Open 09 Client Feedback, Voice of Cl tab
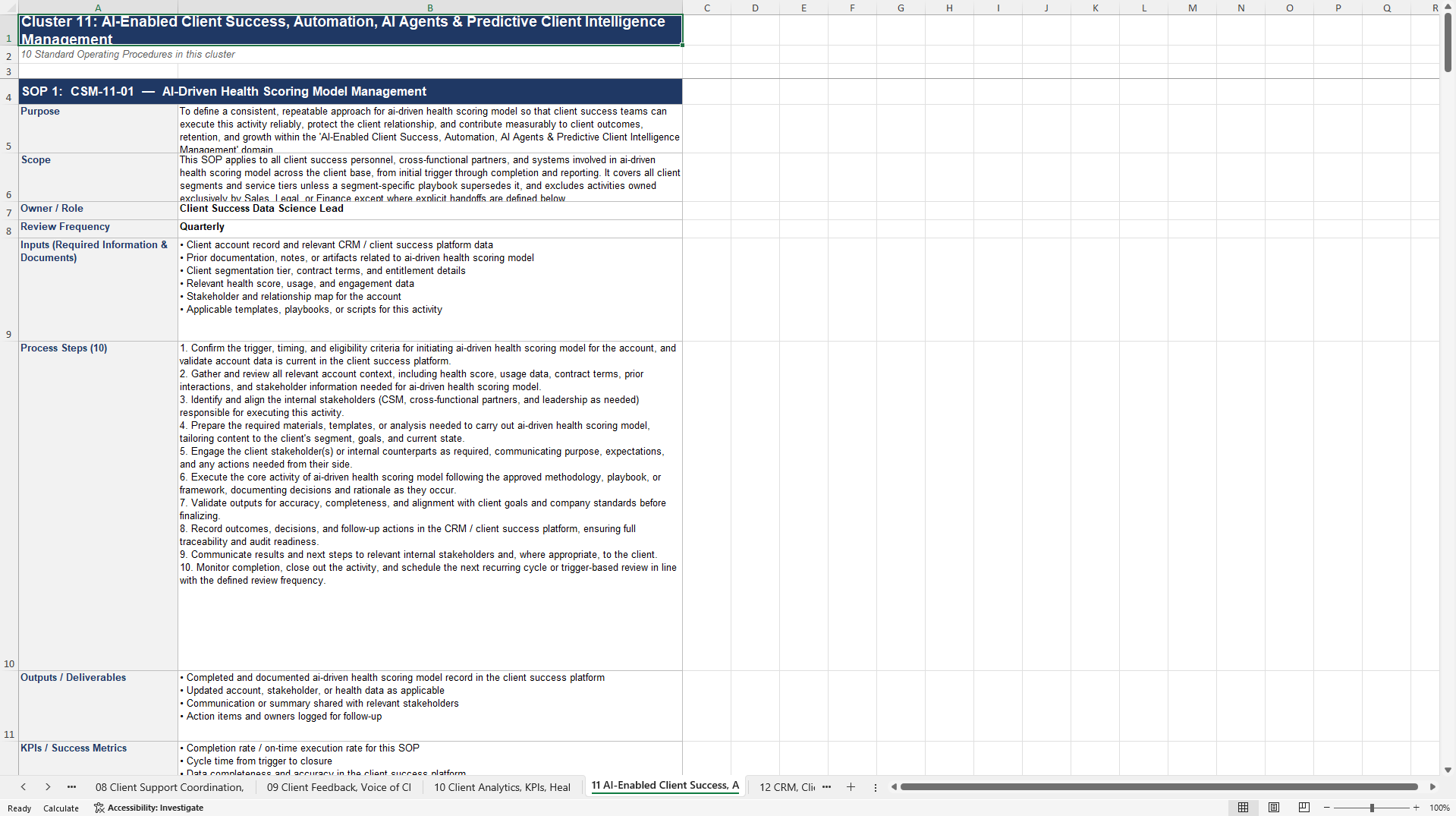Image resolution: width=1456 pixels, height=816 pixels. click(338, 787)
